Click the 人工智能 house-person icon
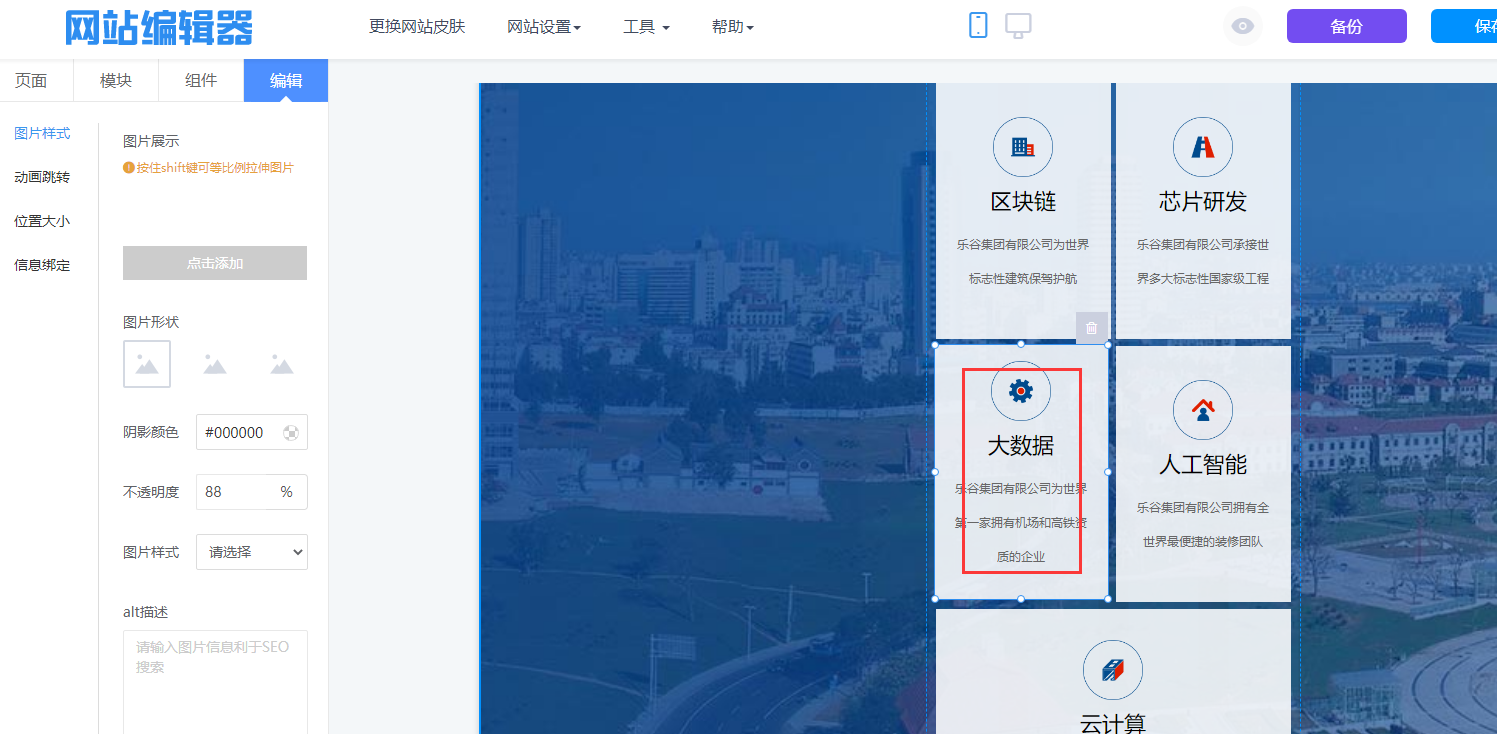This screenshot has width=1497, height=734. click(1202, 410)
